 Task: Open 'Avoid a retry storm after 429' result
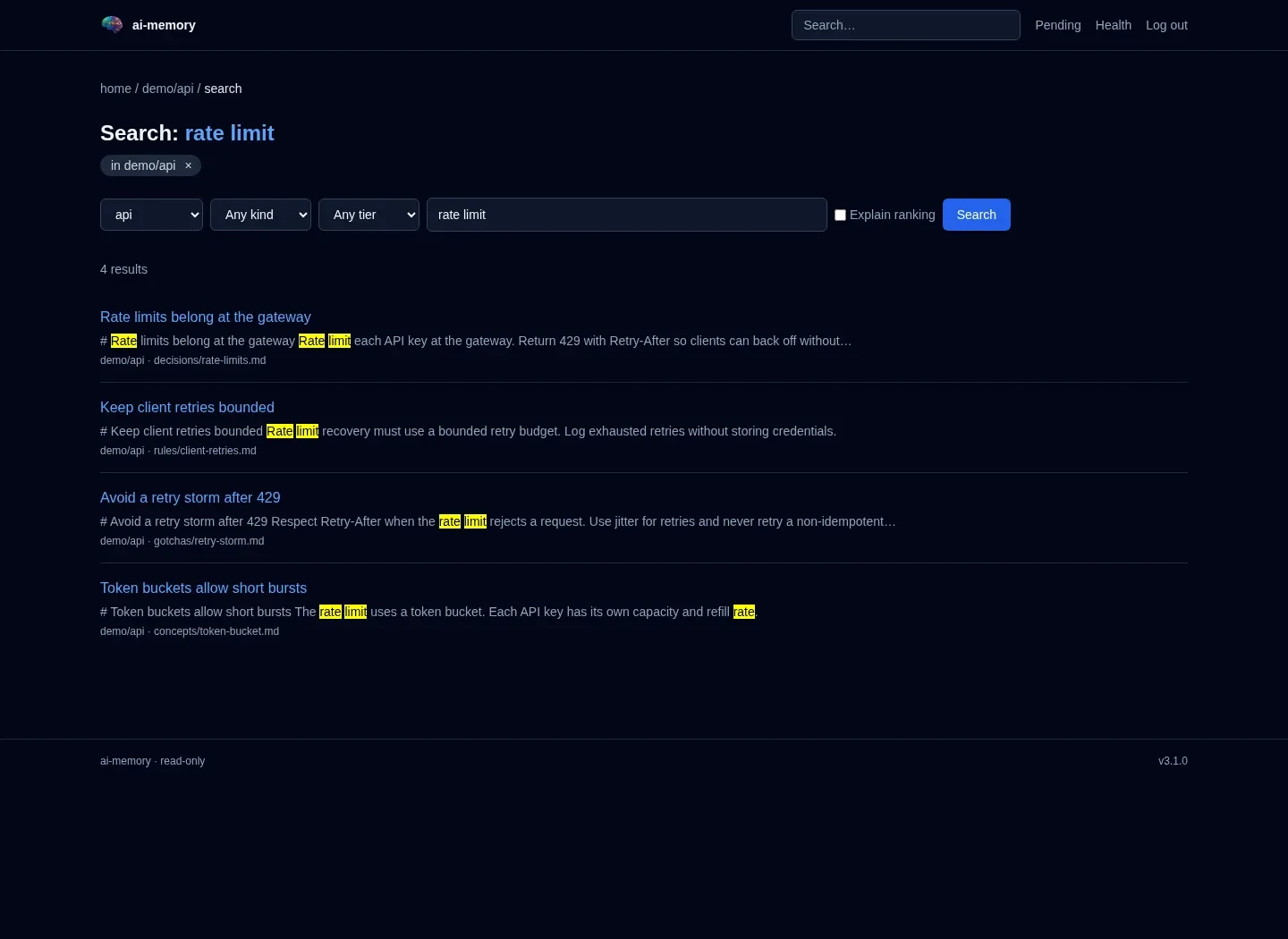coord(191,497)
